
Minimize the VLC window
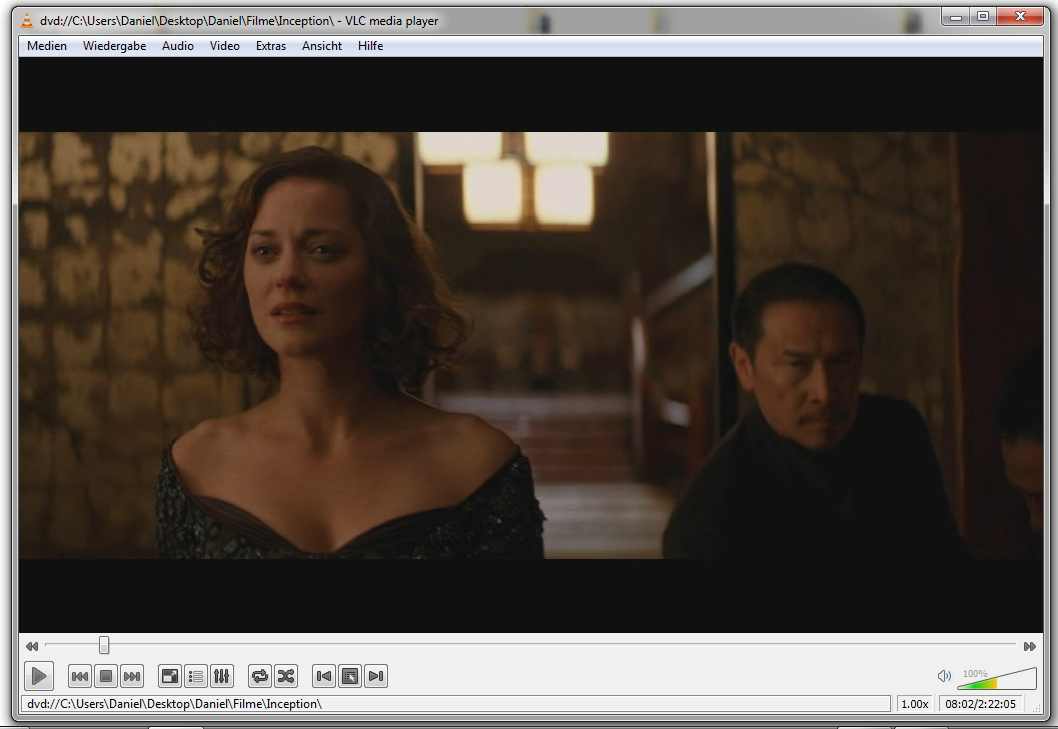coord(955,17)
